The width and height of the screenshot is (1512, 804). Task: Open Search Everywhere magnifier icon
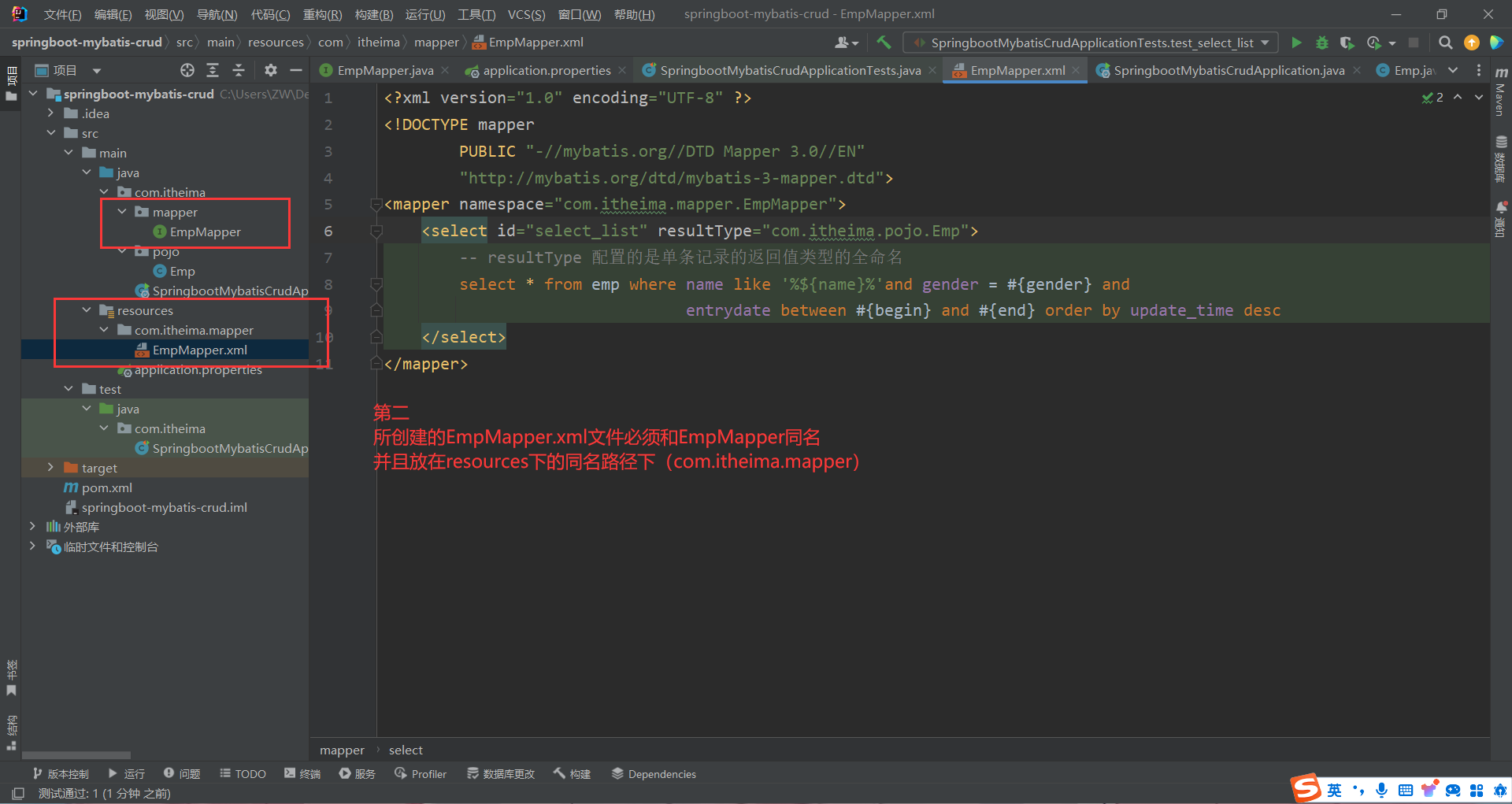tap(1445, 43)
